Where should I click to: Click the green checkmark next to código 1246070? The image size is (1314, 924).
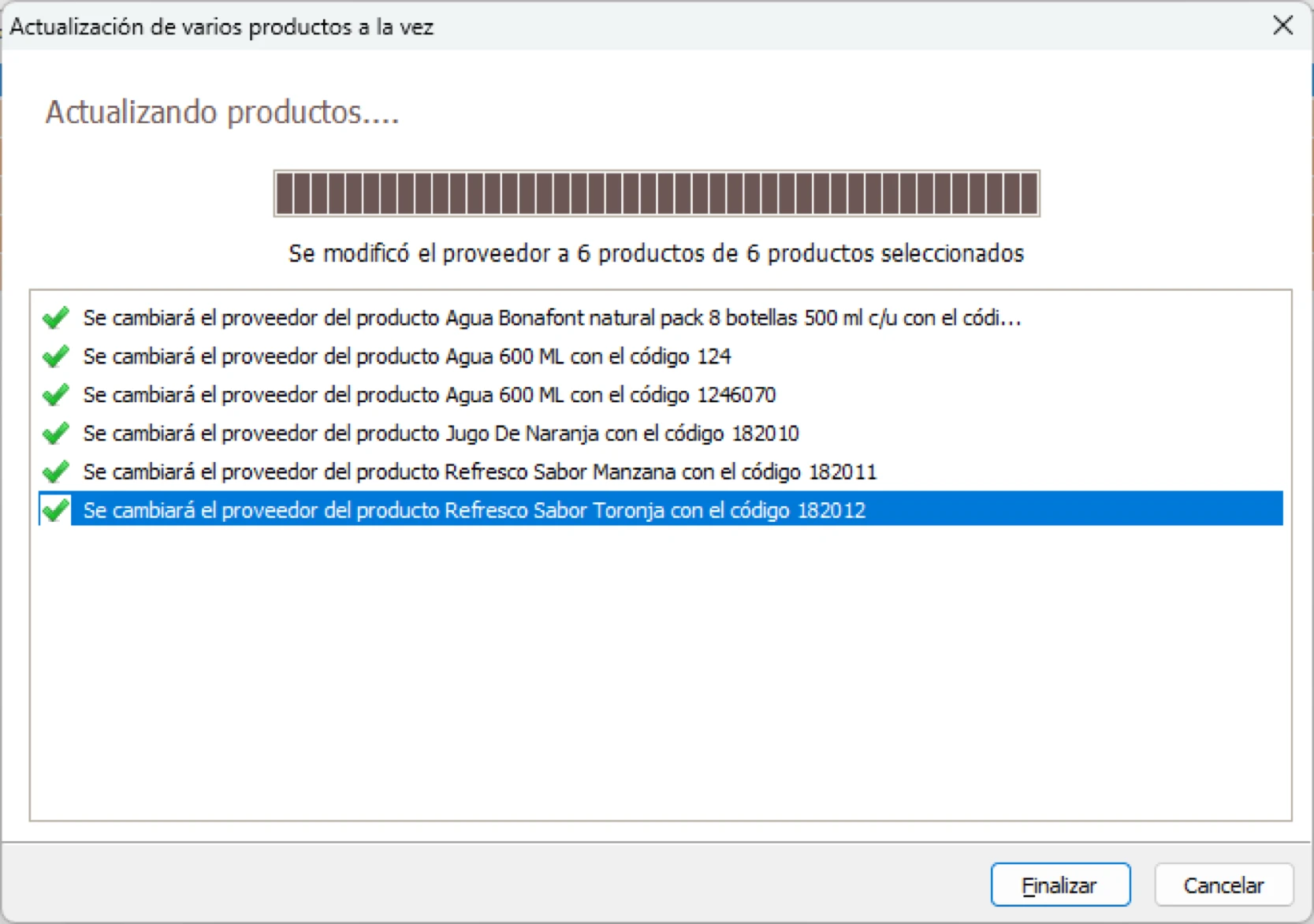pos(55,394)
